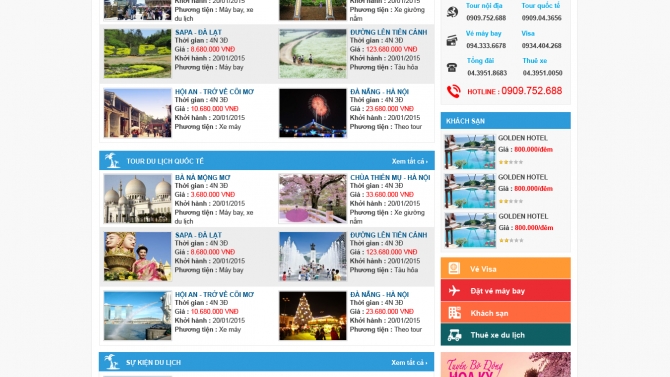The width and height of the screenshot is (670, 377).
Task: Click the building icon on the orange Khách sạn button
Action: [x=454, y=313]
